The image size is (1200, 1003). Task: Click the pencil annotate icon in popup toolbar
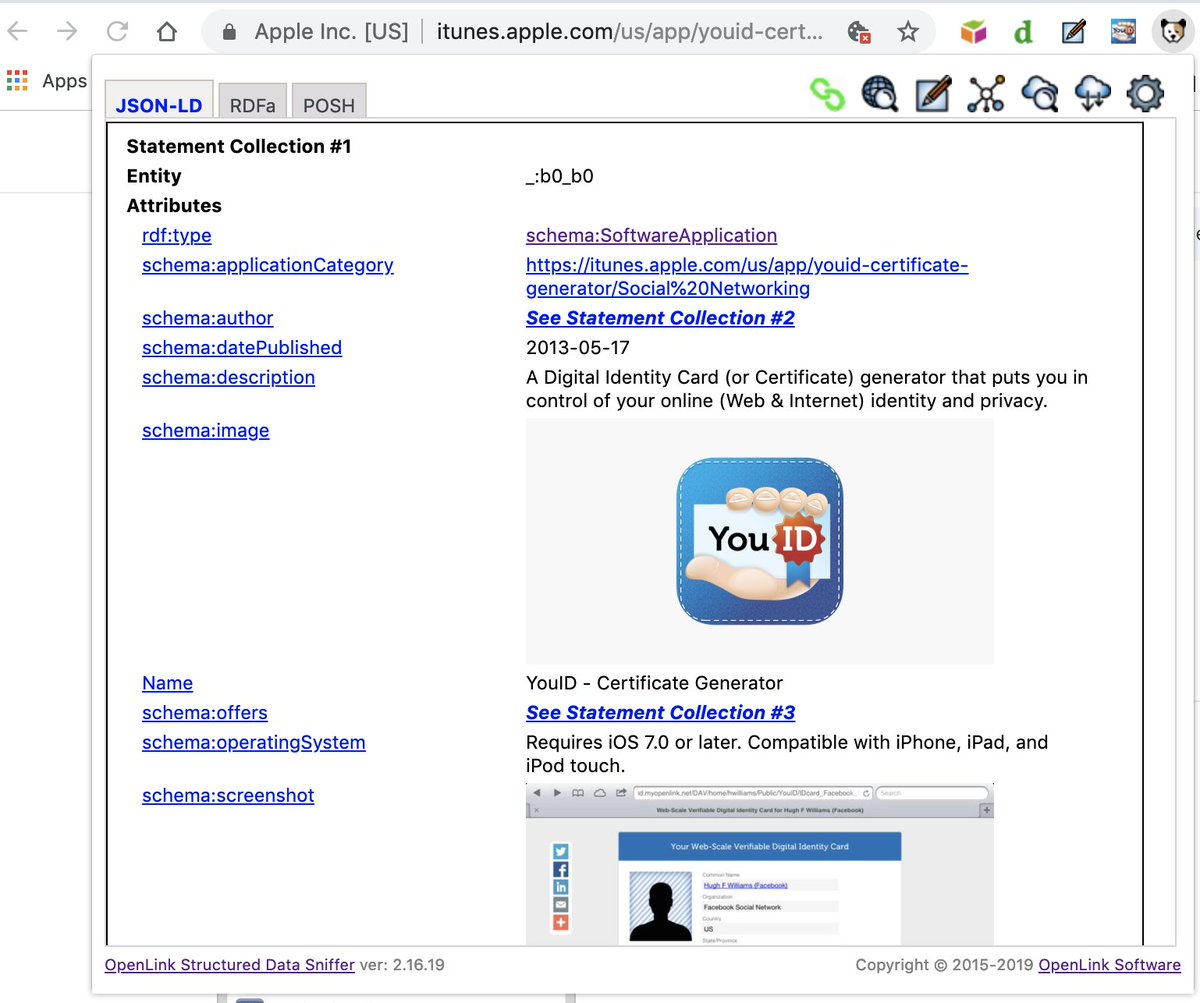pyautogui.click(x=933, y=94)
